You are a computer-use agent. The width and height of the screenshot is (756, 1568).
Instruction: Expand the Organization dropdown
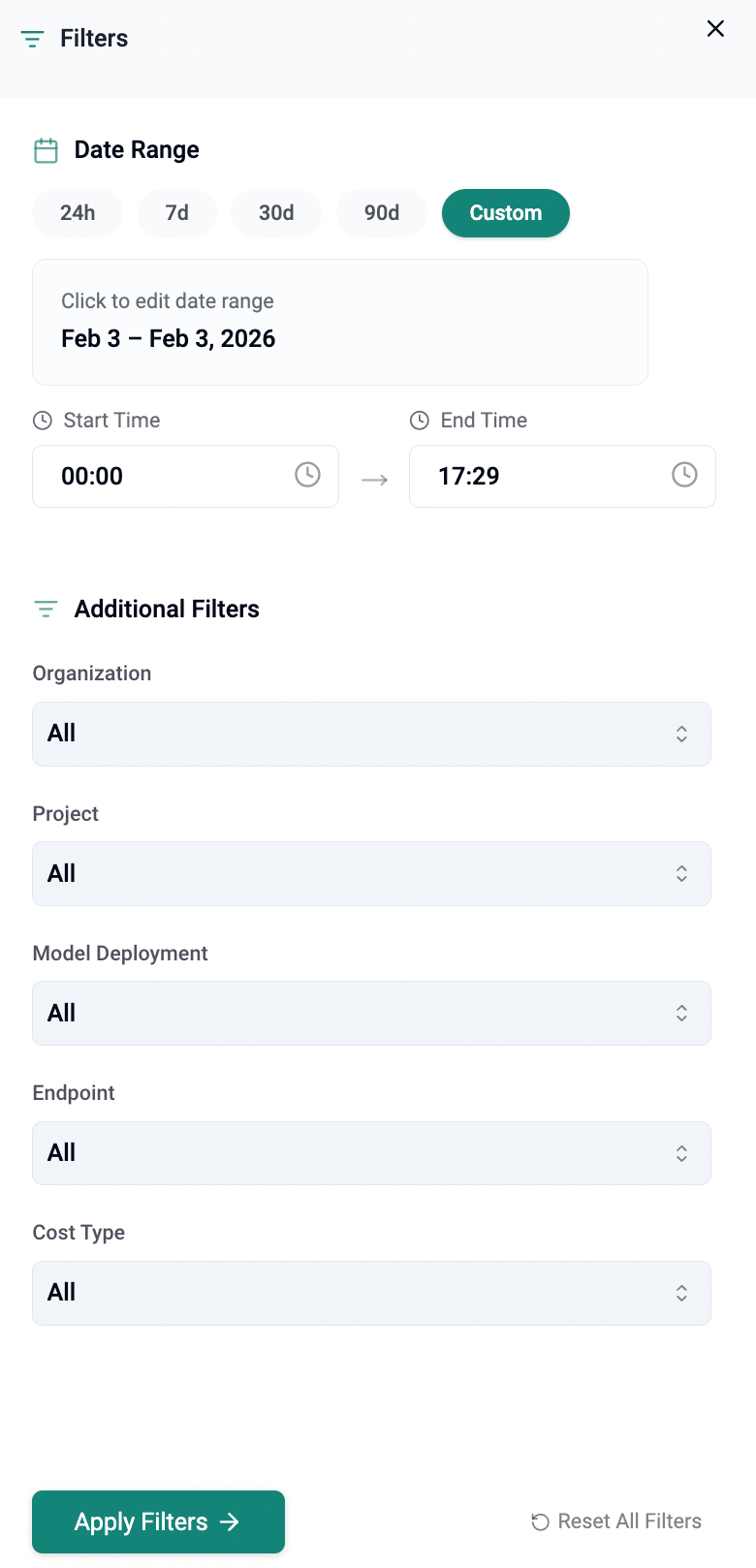pos(371,734)
